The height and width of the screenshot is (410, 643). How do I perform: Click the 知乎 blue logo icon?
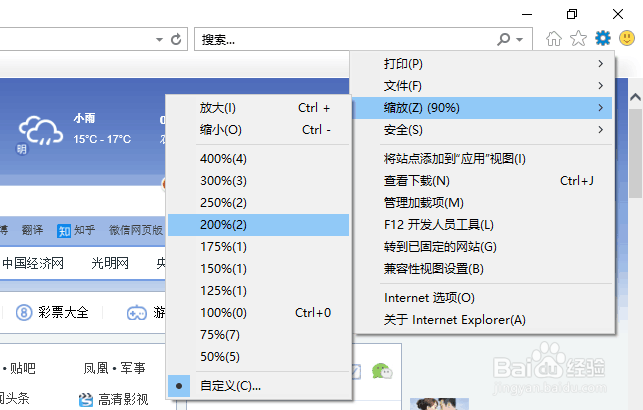[64, 231]
